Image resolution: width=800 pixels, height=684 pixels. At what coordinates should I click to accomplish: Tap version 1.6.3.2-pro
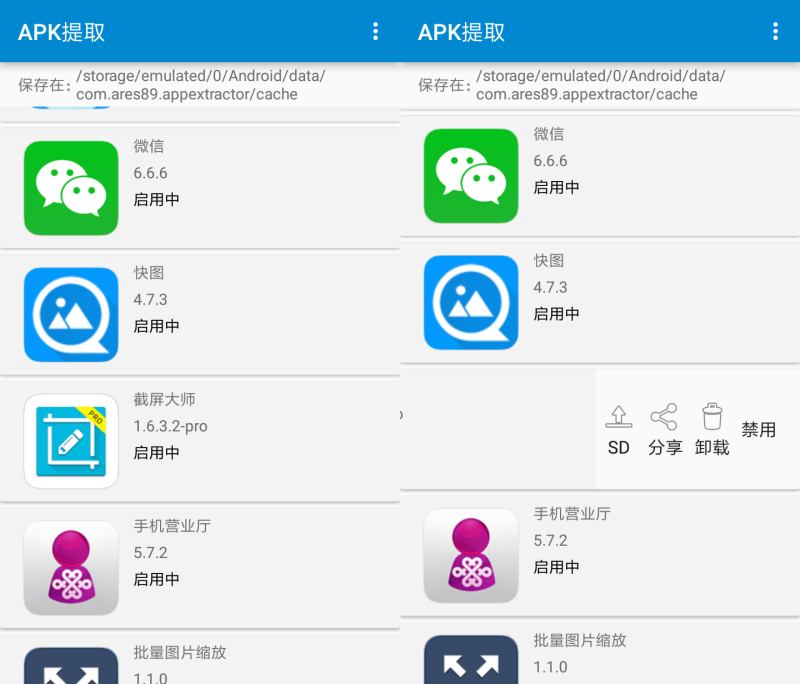(x=170, y=426)
